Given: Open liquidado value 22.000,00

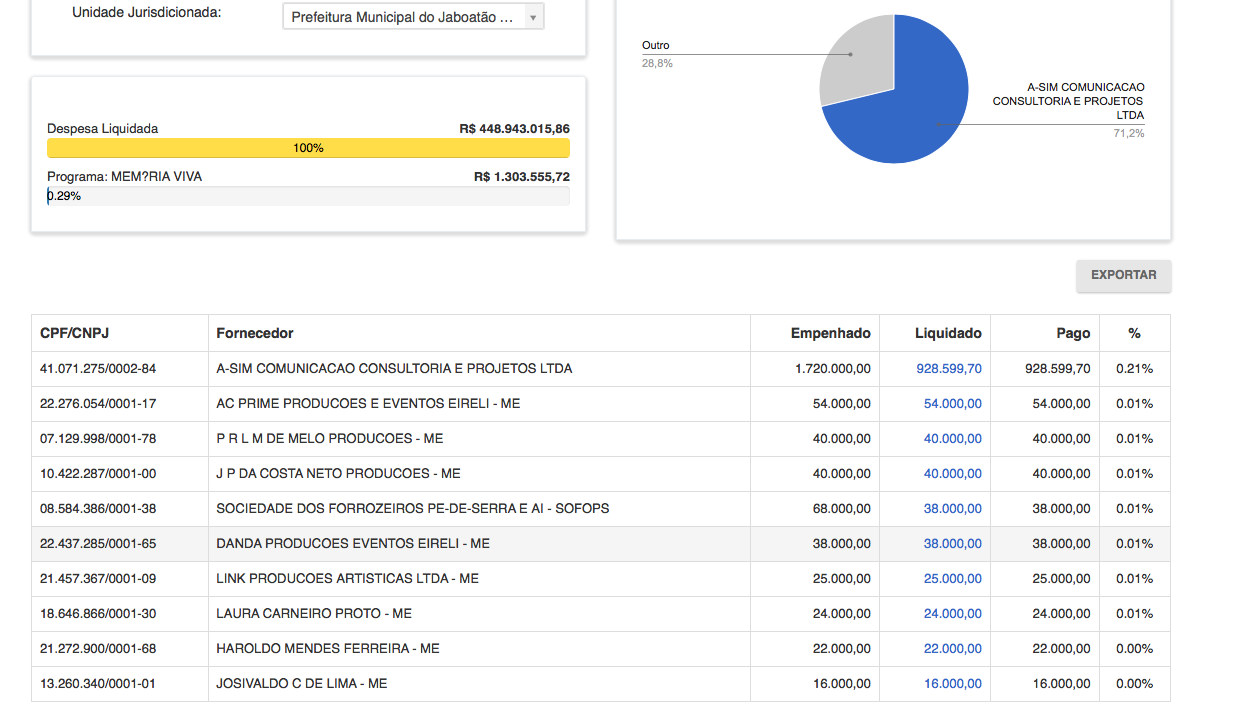Looking at the screenshot, I should 952,649.
